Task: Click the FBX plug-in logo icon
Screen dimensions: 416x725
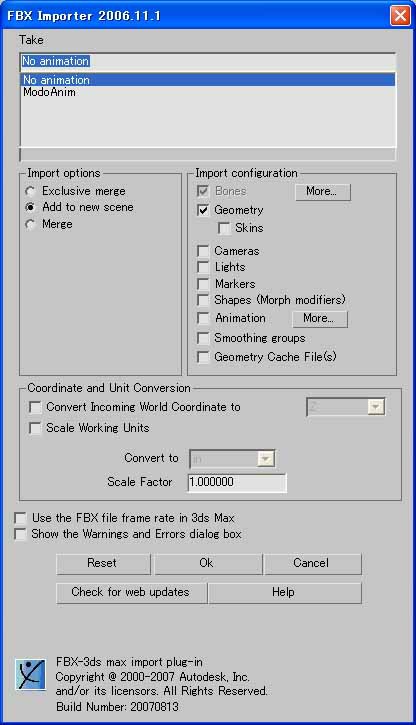Action: (x=31, y=675)
